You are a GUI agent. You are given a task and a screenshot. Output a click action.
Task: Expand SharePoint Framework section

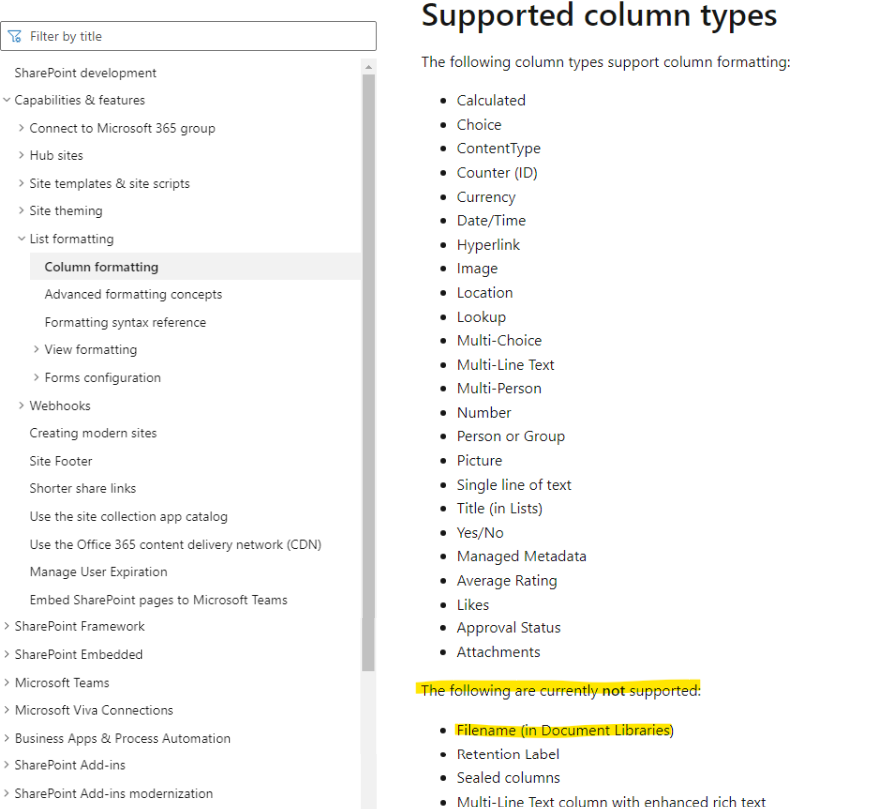(7, 625)
